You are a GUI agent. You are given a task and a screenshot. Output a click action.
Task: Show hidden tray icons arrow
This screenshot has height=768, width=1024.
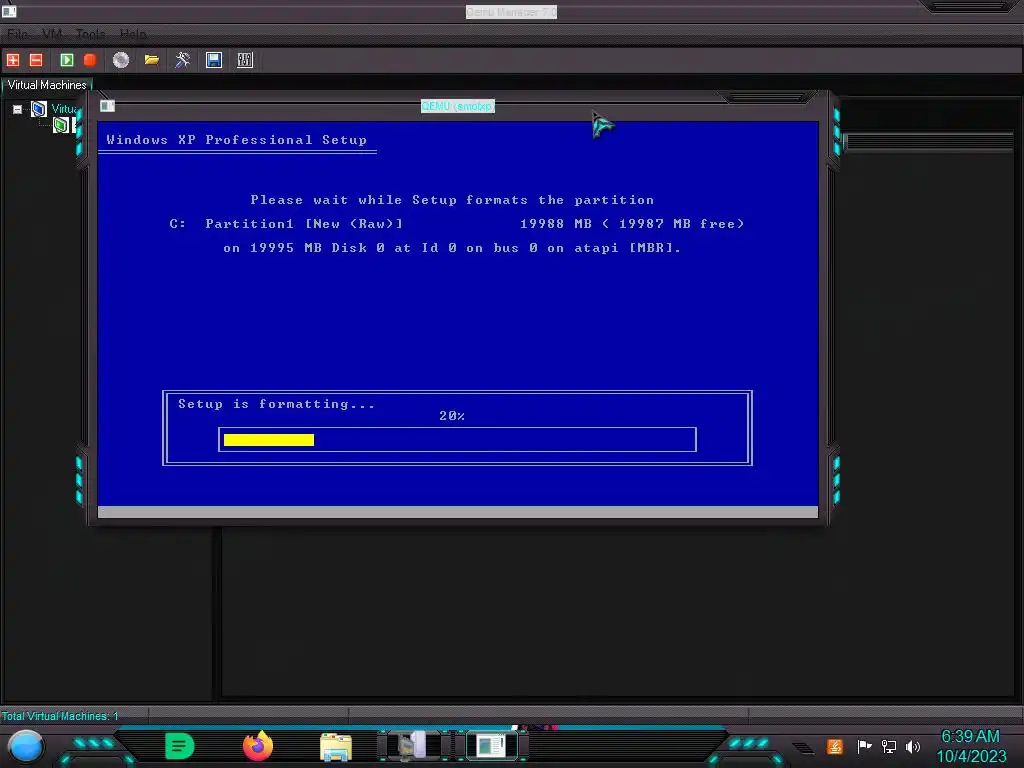(x=804, y=747)
